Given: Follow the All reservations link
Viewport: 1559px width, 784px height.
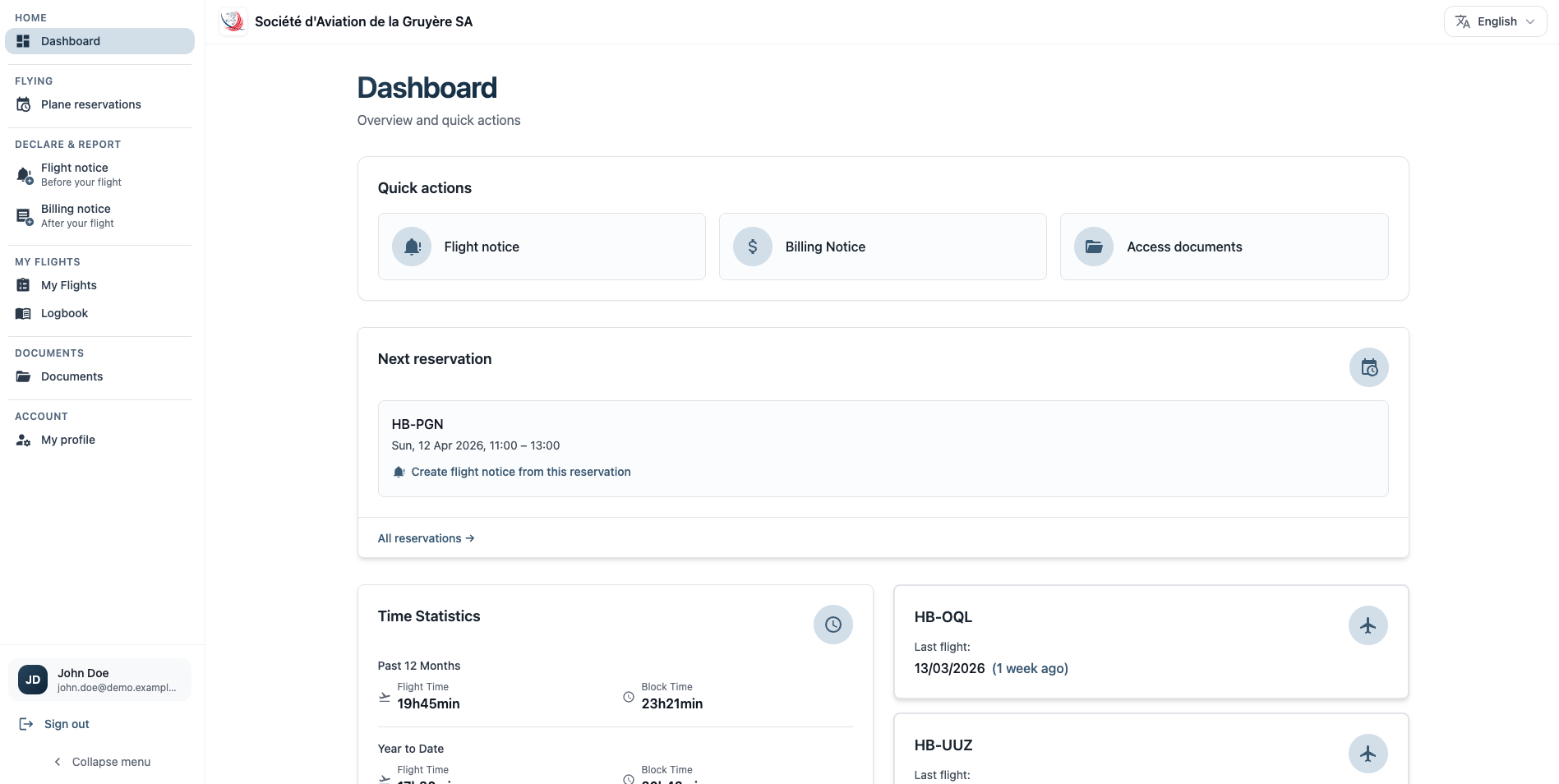Looking at the screenshot, I should click(x=426, y=538).
